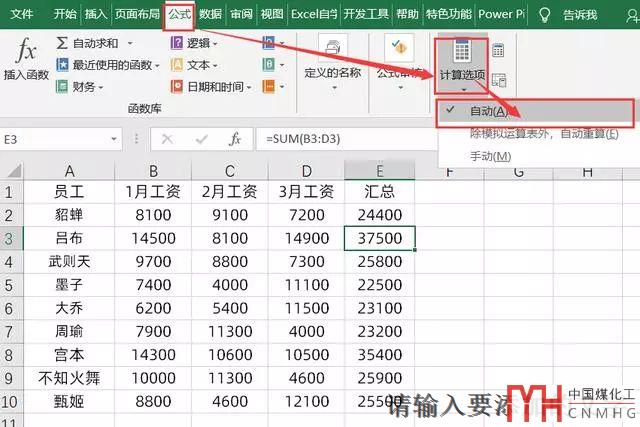Select the Automatic (自动) calculation option
640x427 pixels.
[490, 111]
